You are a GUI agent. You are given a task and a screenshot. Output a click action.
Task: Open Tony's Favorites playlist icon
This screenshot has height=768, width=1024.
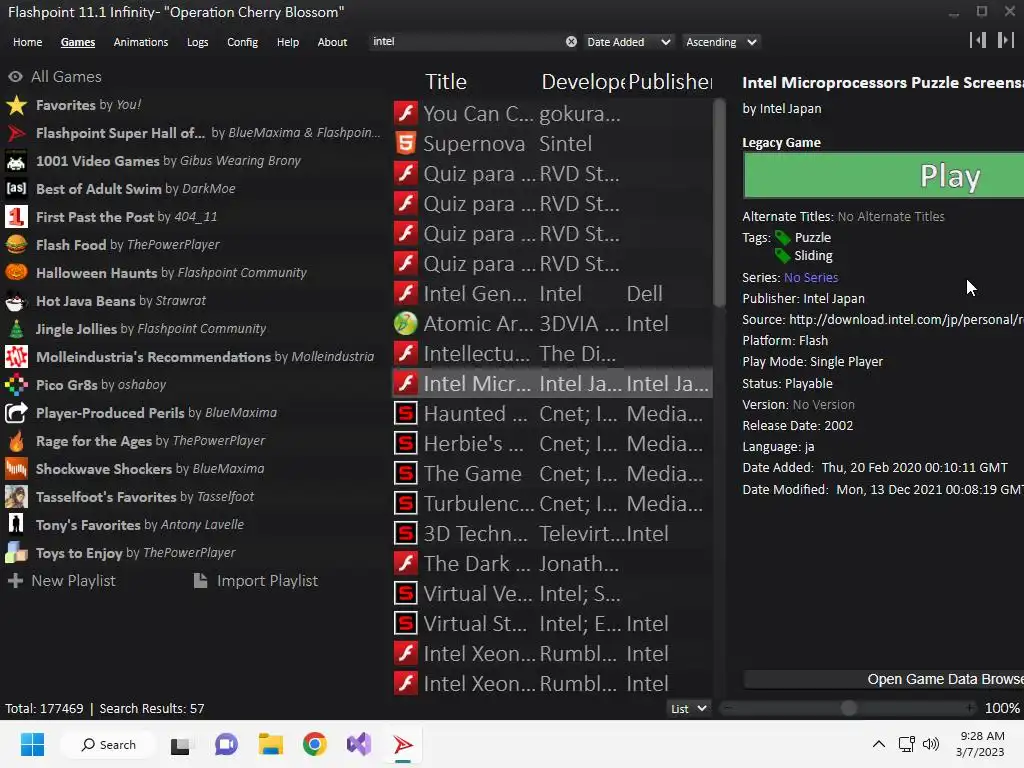click(16, 524)
